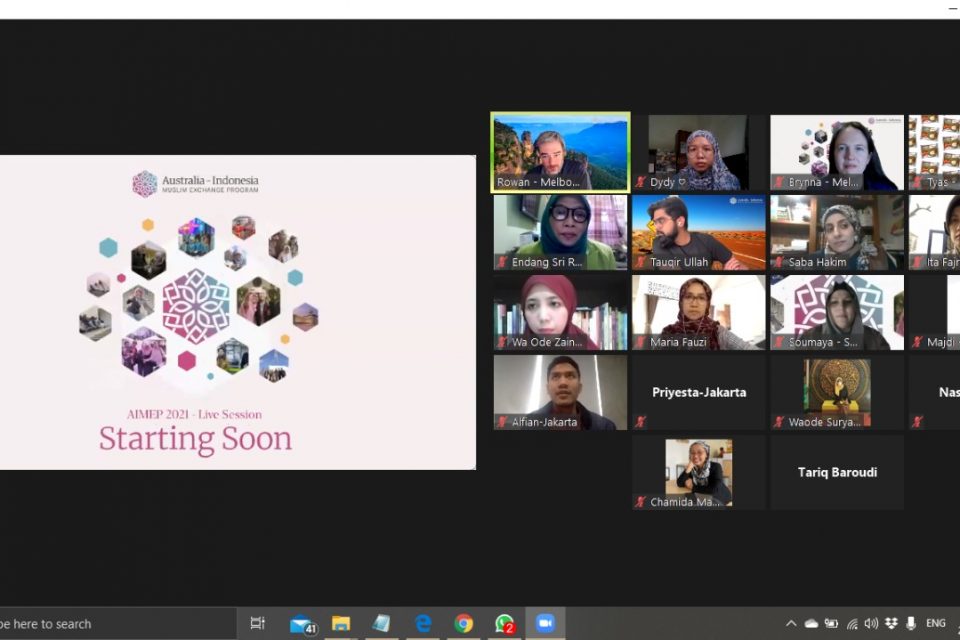Open WhatsApp from the taskbar
960x640 pixels.
[x=505, y=623]
